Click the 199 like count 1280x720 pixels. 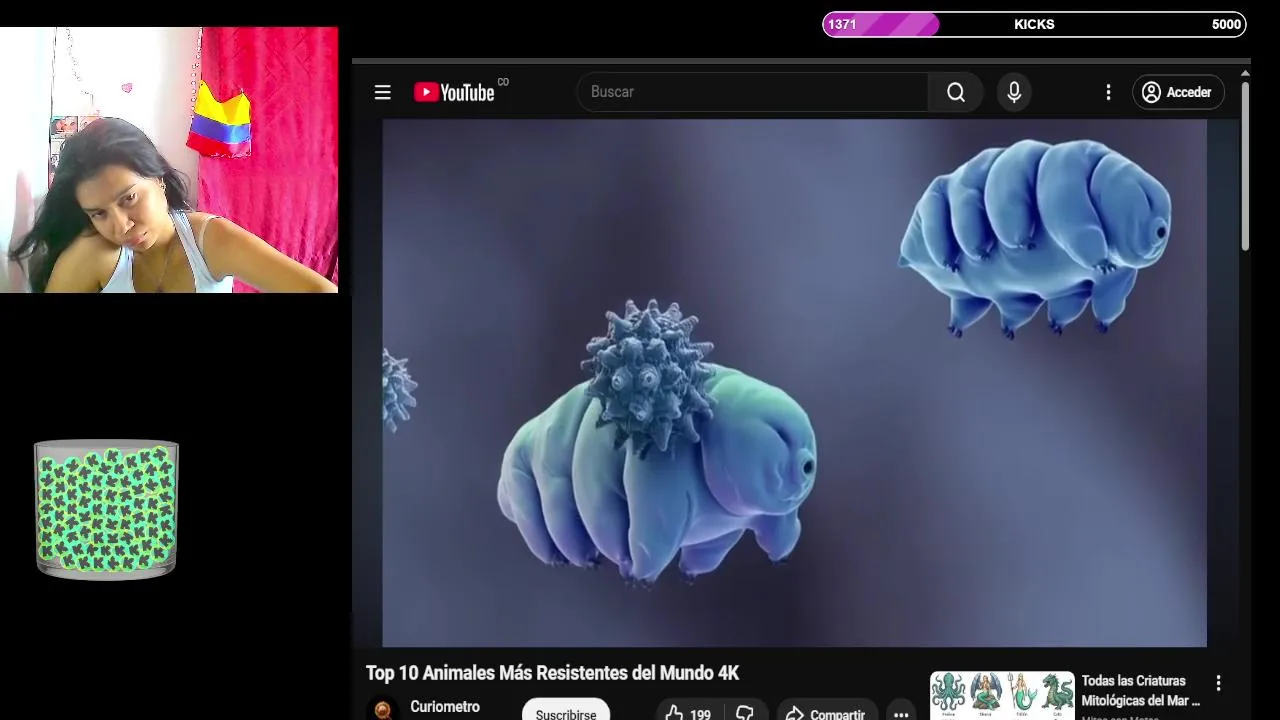[700, 714]
